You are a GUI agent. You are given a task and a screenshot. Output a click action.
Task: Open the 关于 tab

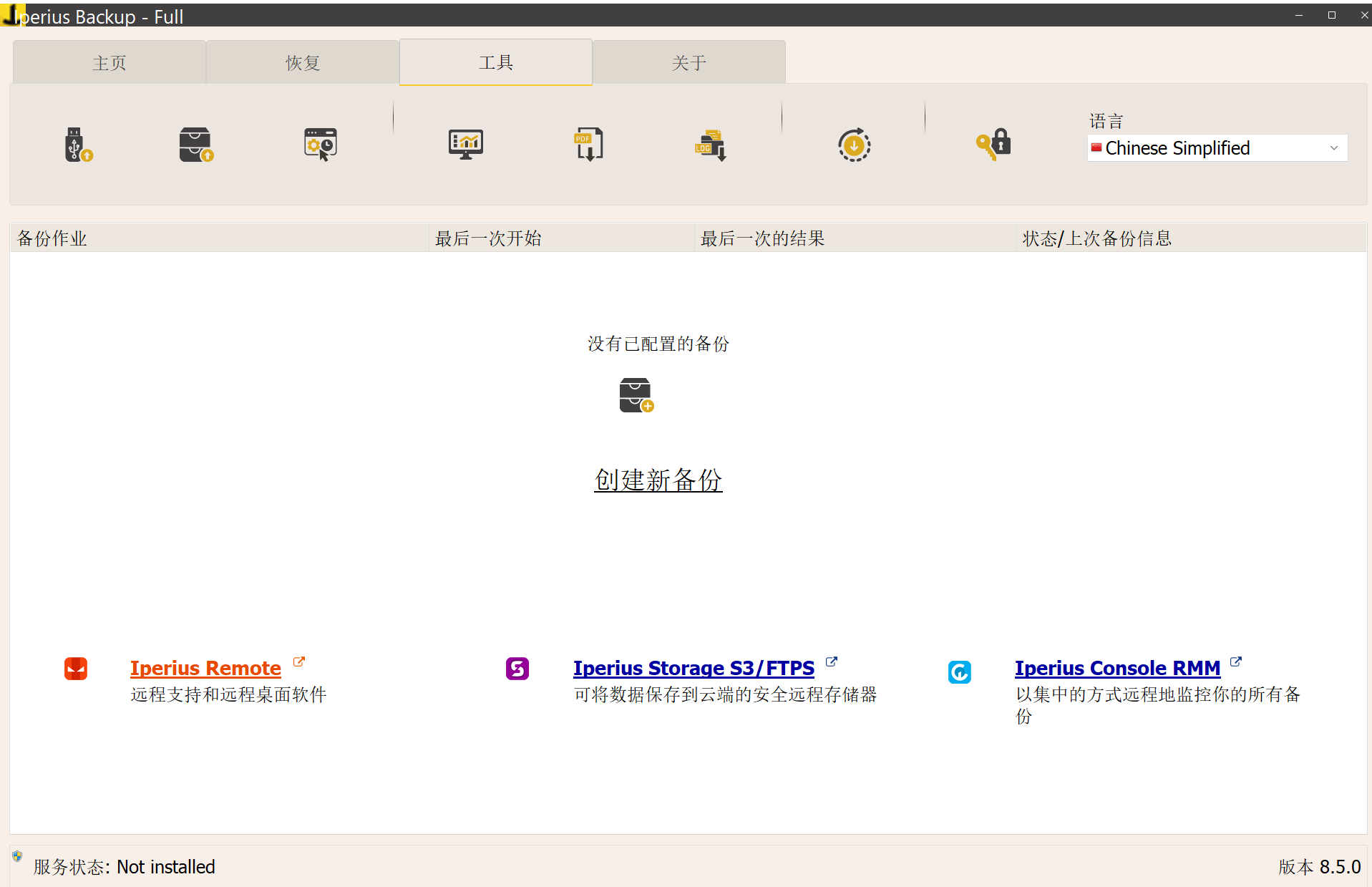689,63
